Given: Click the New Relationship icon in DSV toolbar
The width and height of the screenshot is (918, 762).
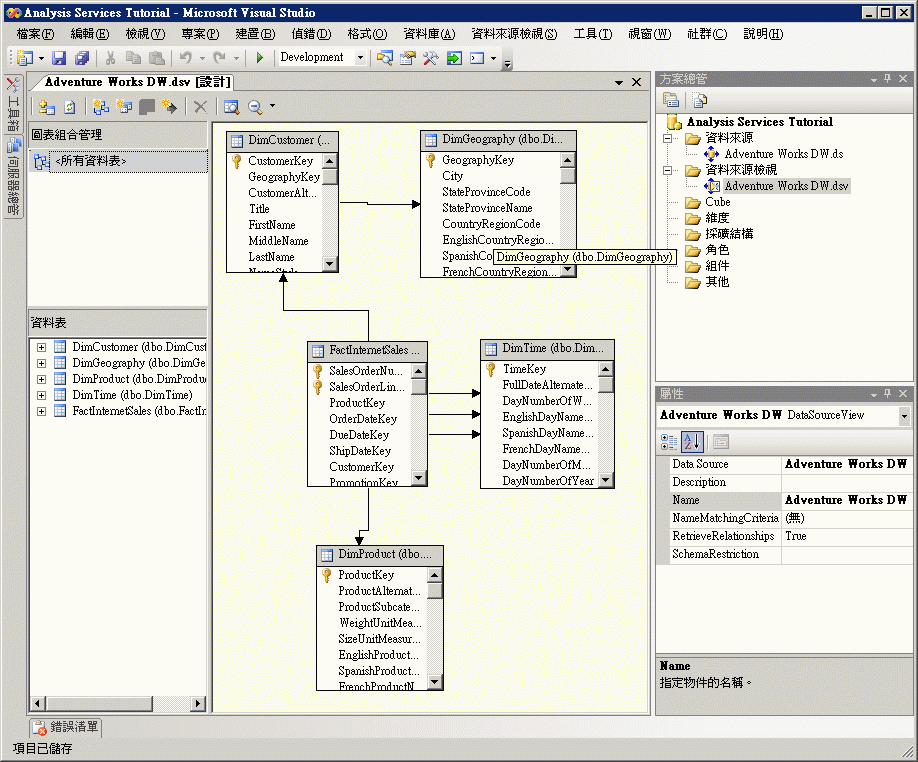Looking at the screenshot, I should click(x=169, y=107).
